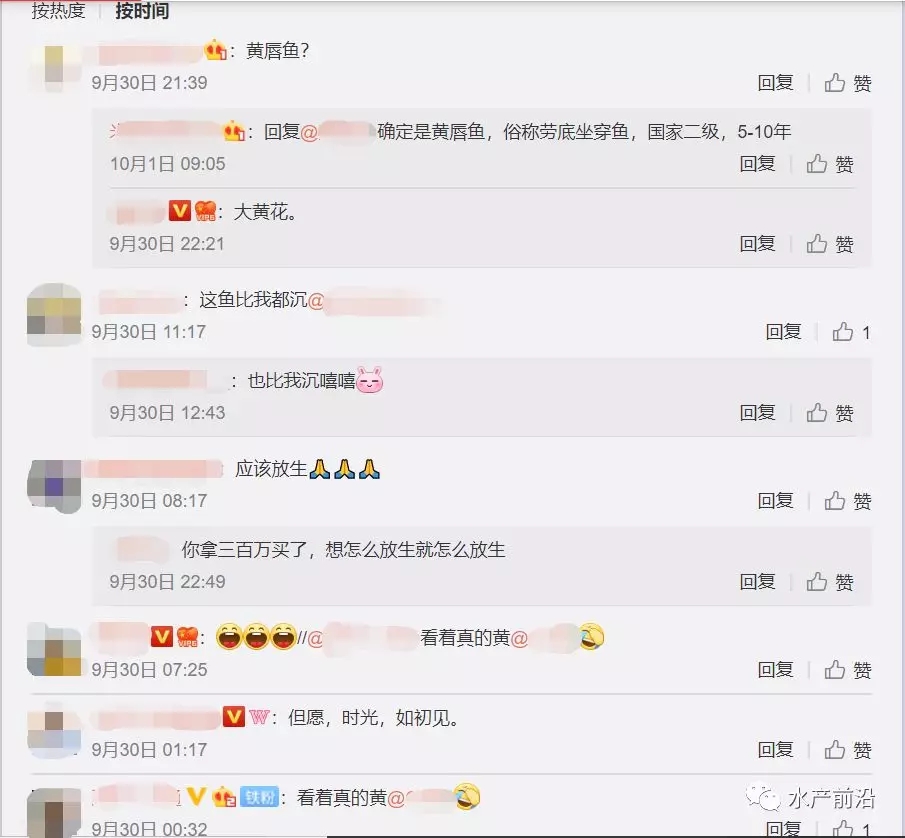Image resolution: width=905 pixels, height=838 pixels.
Task: Reply to the 大黄花 comment
Action: [757, 244]
